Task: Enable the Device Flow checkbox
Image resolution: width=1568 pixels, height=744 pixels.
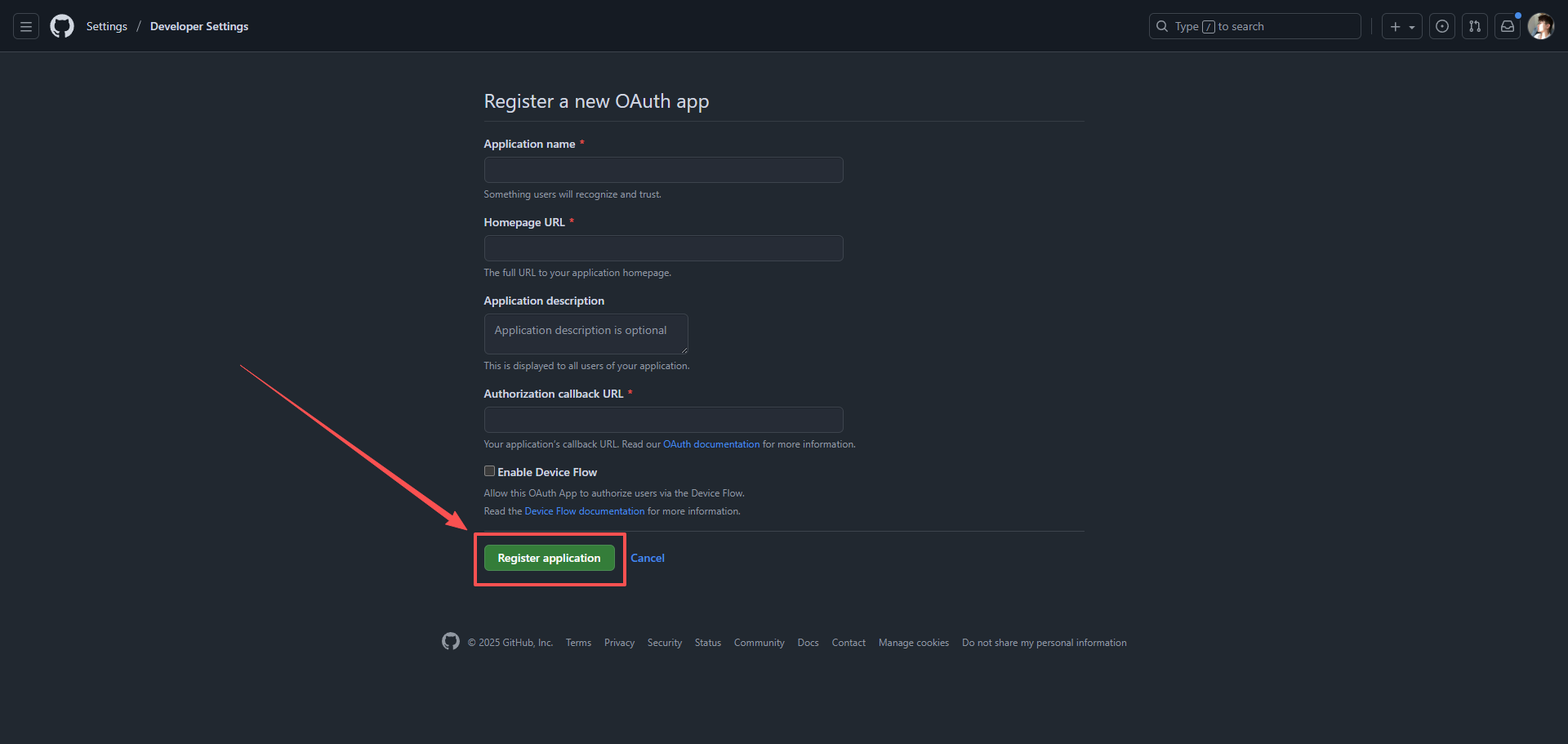Action: coord(489,471)
